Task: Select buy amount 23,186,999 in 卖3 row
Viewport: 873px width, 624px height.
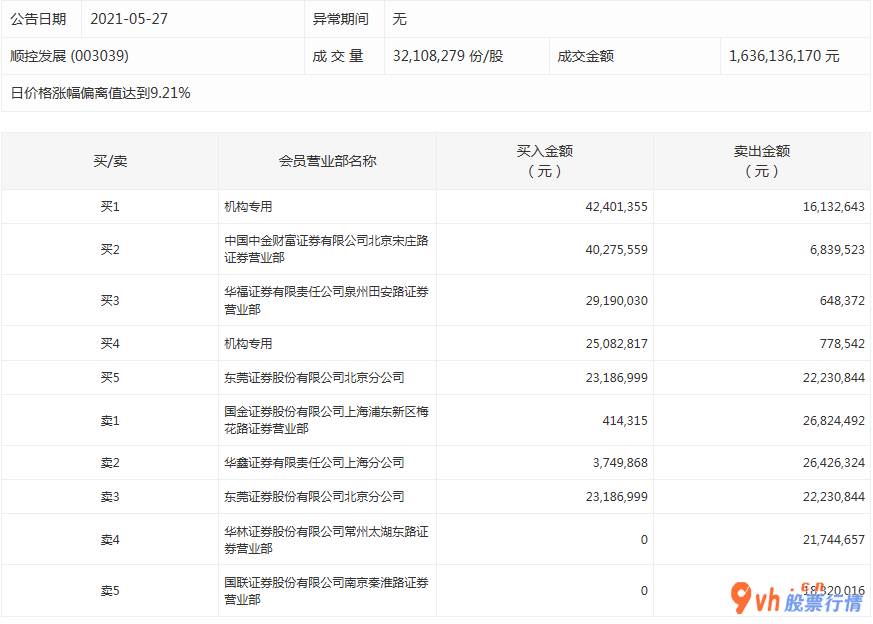Action: tap(616, 497)
